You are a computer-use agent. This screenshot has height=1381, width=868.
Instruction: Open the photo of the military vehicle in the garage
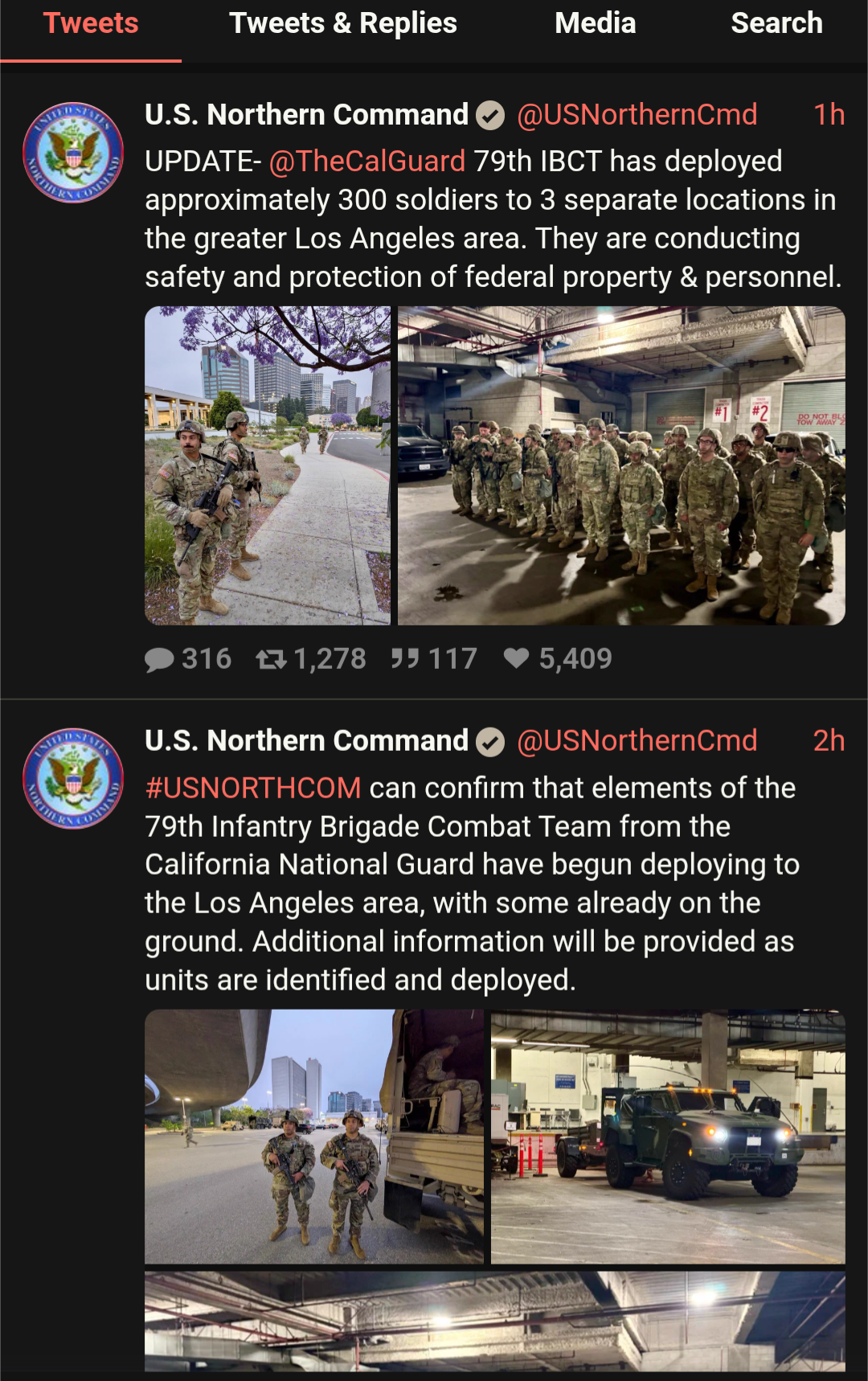click(x=668, y=1137)
